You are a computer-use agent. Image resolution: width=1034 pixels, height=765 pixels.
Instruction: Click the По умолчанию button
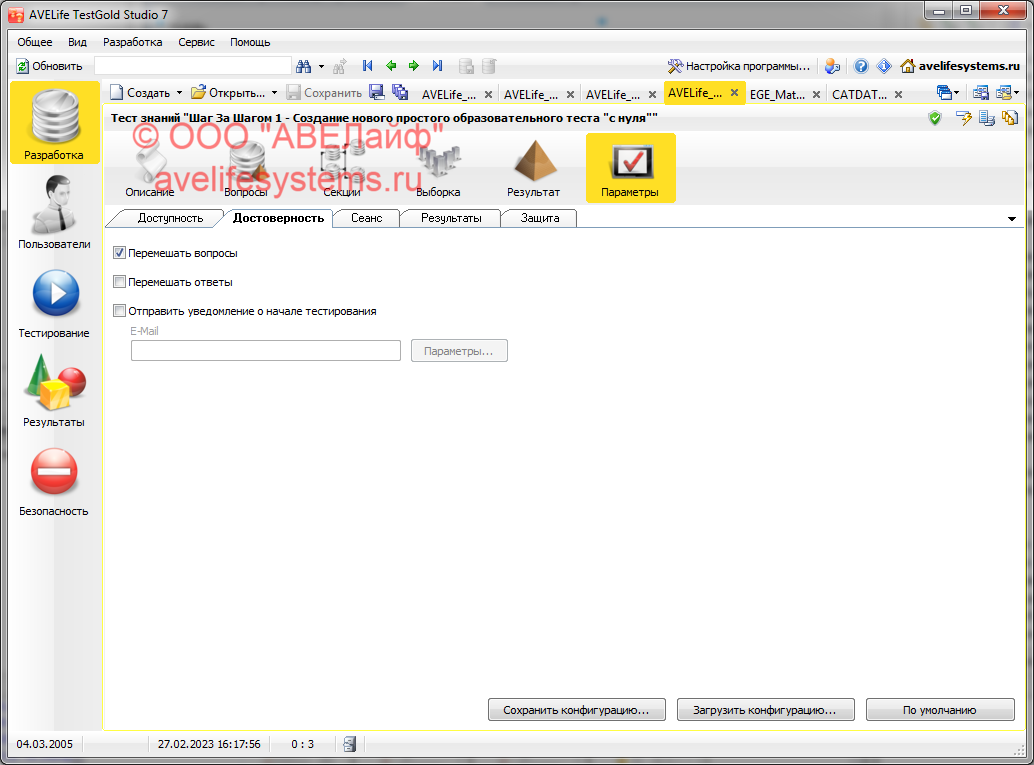point(939,710)
